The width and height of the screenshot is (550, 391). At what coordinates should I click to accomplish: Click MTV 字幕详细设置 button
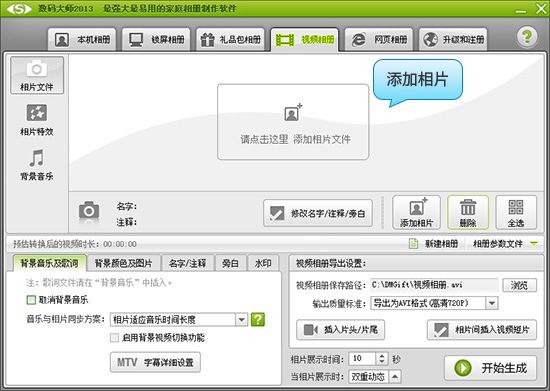[x=155, y=362]
